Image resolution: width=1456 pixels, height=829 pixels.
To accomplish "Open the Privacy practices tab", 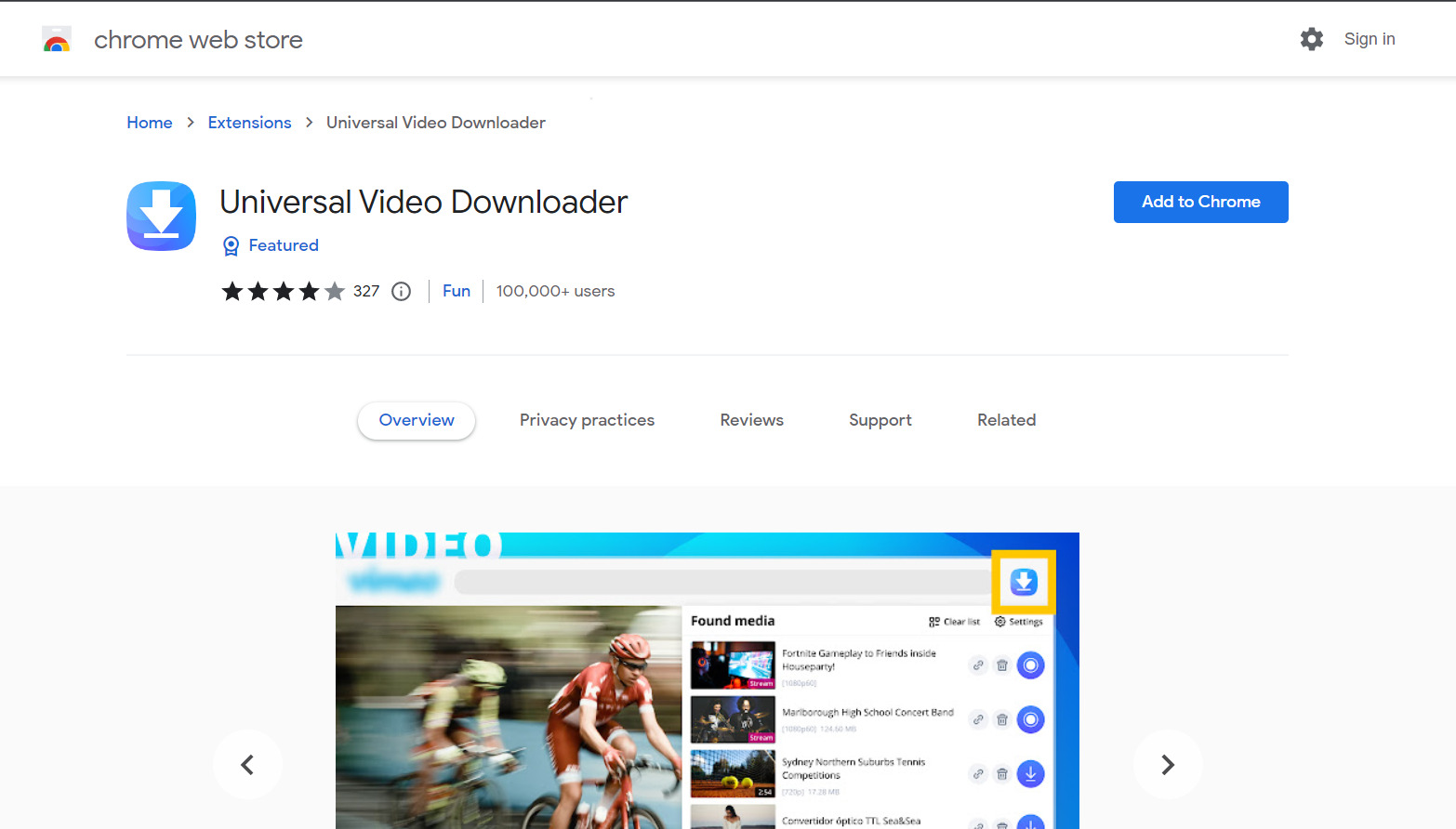I will point(587,420).
